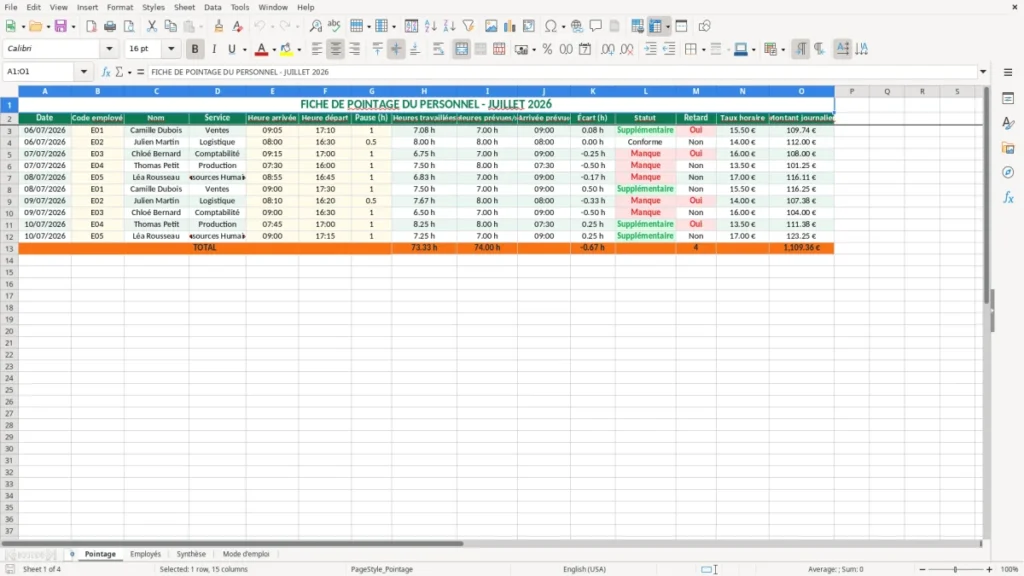Click the sidebar settings hamburger button
This screenshot has width=1024, height=576.
pos(1008,72)
